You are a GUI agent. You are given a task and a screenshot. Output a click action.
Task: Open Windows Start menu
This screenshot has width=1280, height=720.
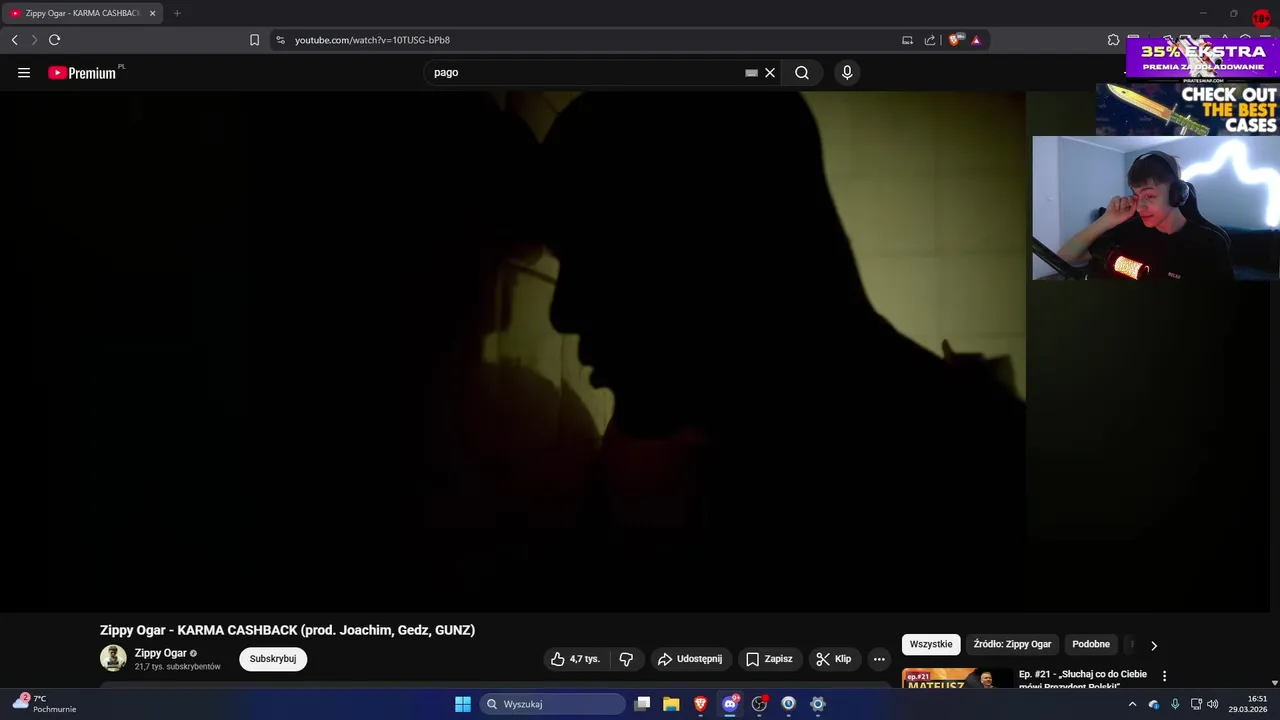click(x=463, y=704)
